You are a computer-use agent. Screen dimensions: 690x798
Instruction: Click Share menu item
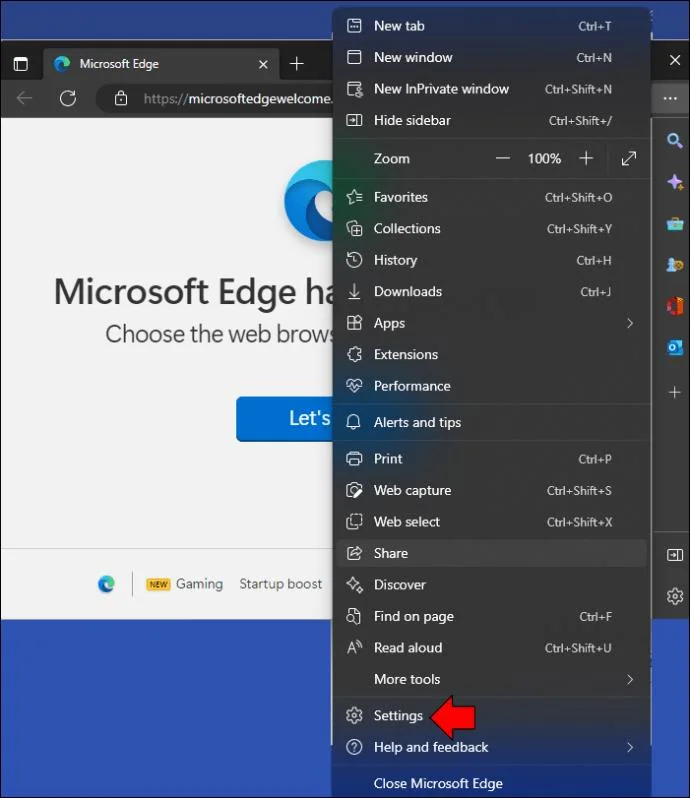click(492, 553)
